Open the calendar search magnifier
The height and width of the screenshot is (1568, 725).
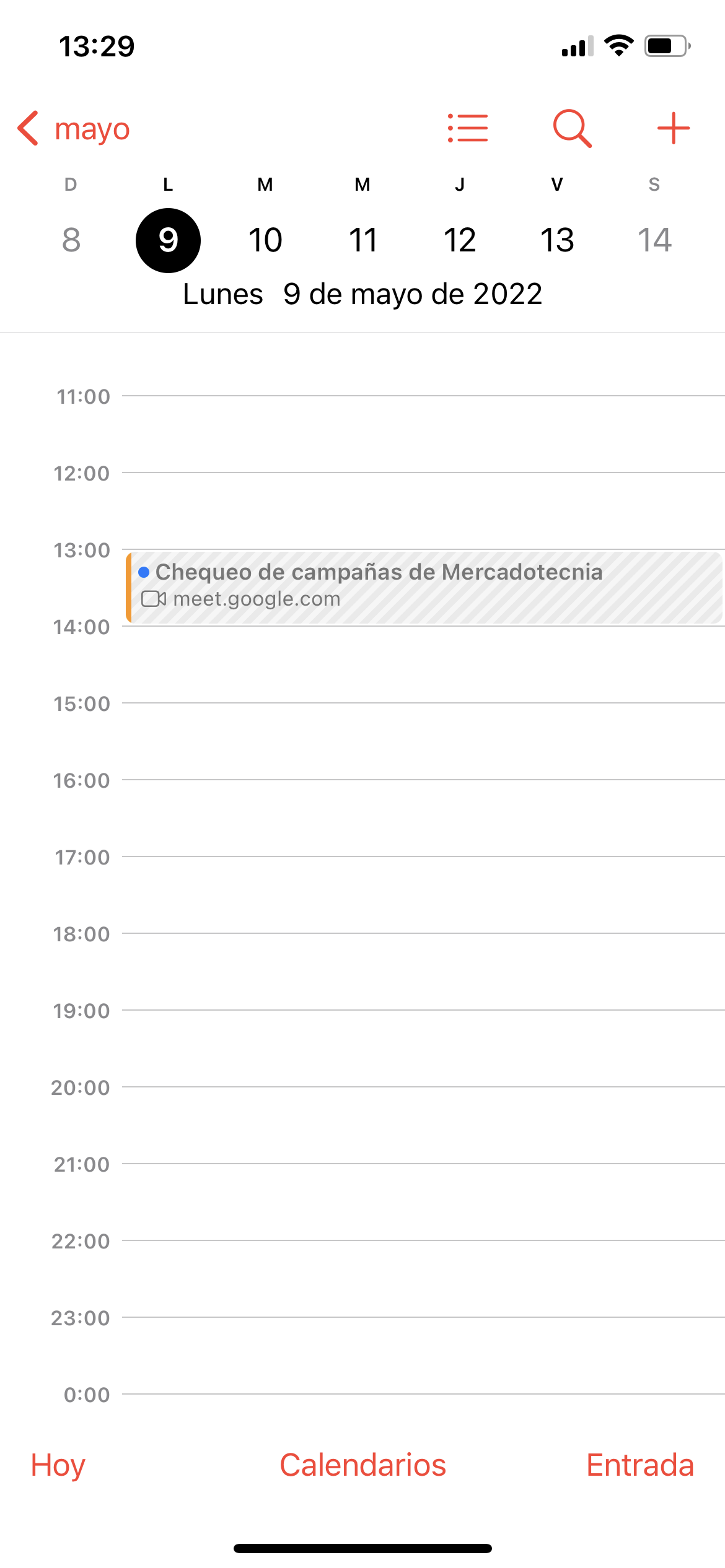tap(572, 128)
